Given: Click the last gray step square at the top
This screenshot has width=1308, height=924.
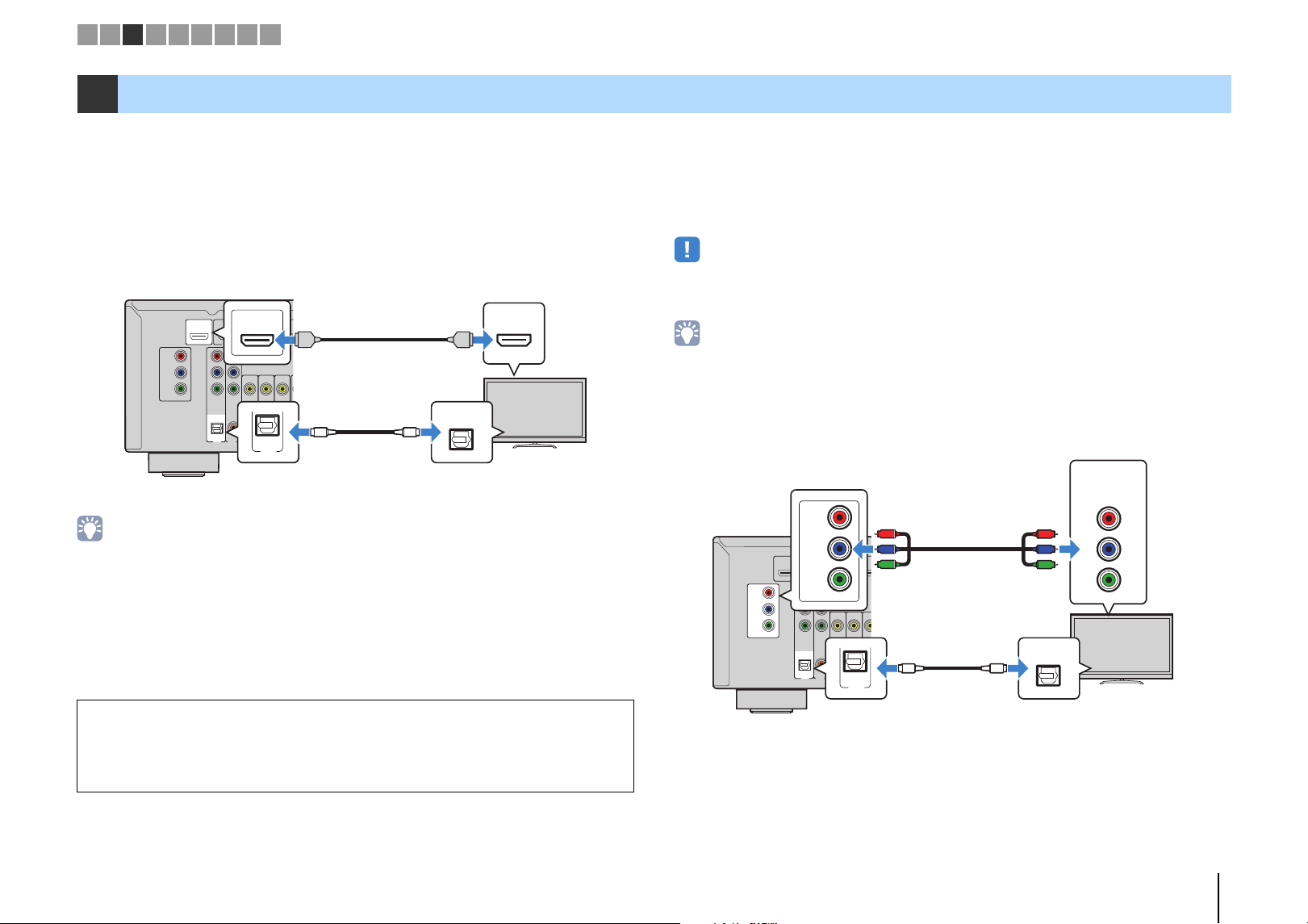Looking at the screenshot, I should 270,34.
